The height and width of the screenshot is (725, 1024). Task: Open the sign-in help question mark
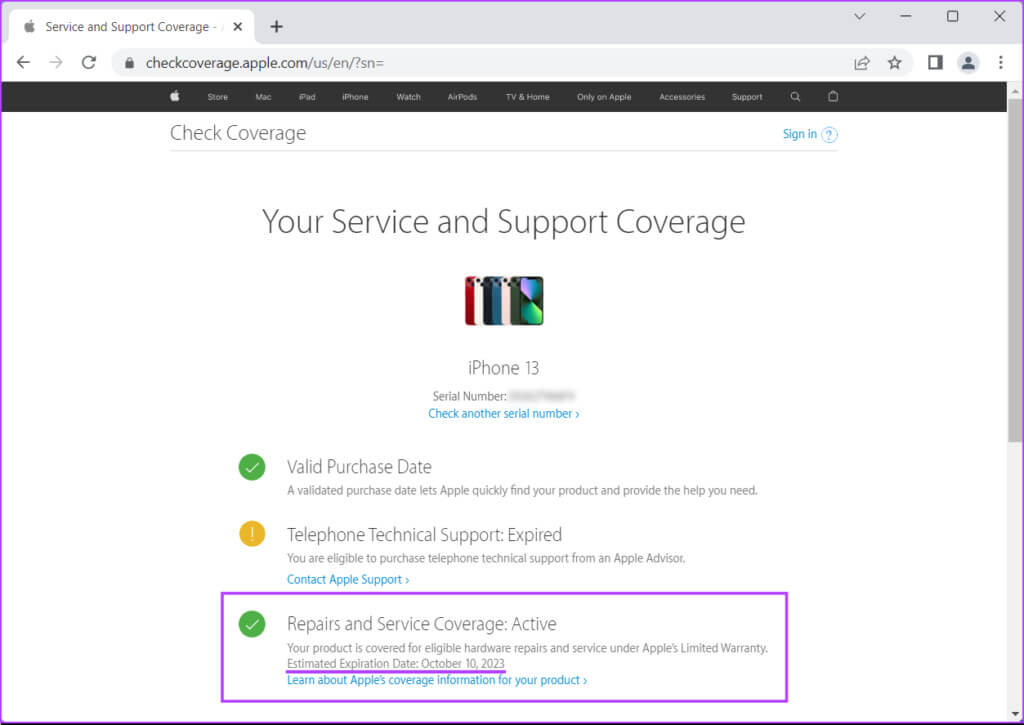pyautogui.click(x=829, y=135)
